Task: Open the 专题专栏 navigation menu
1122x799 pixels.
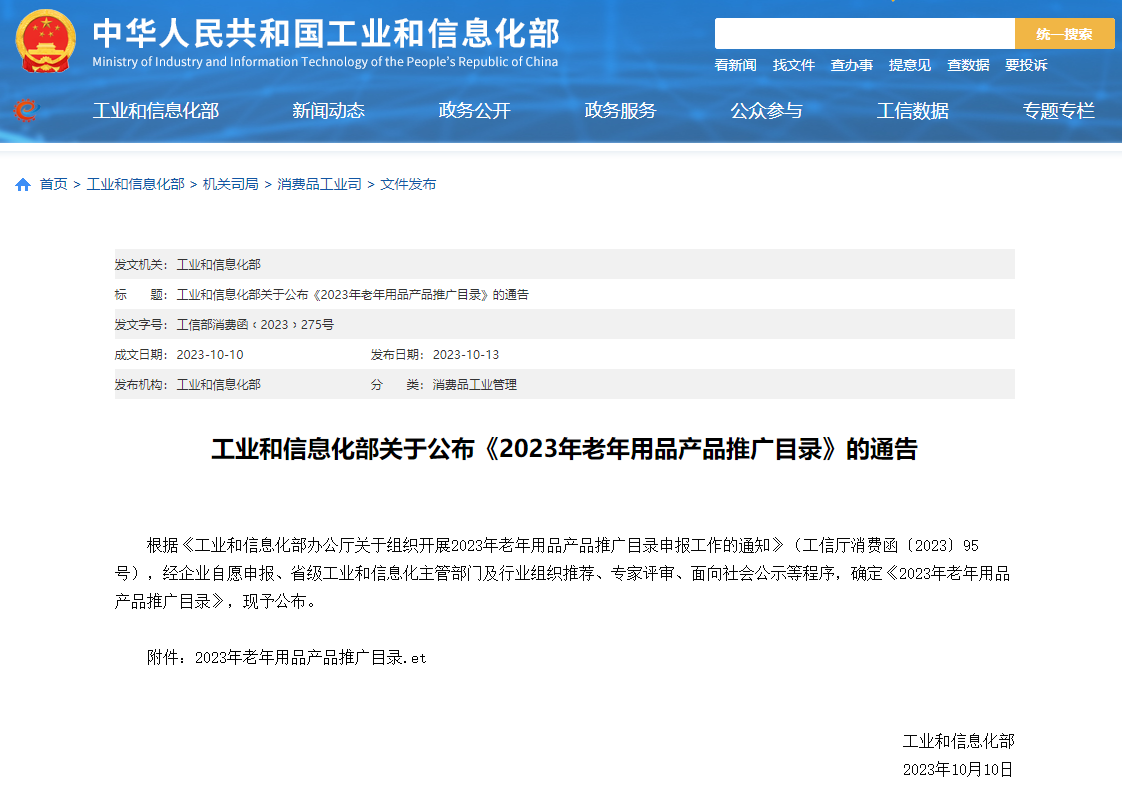Action: (1058, 111)
